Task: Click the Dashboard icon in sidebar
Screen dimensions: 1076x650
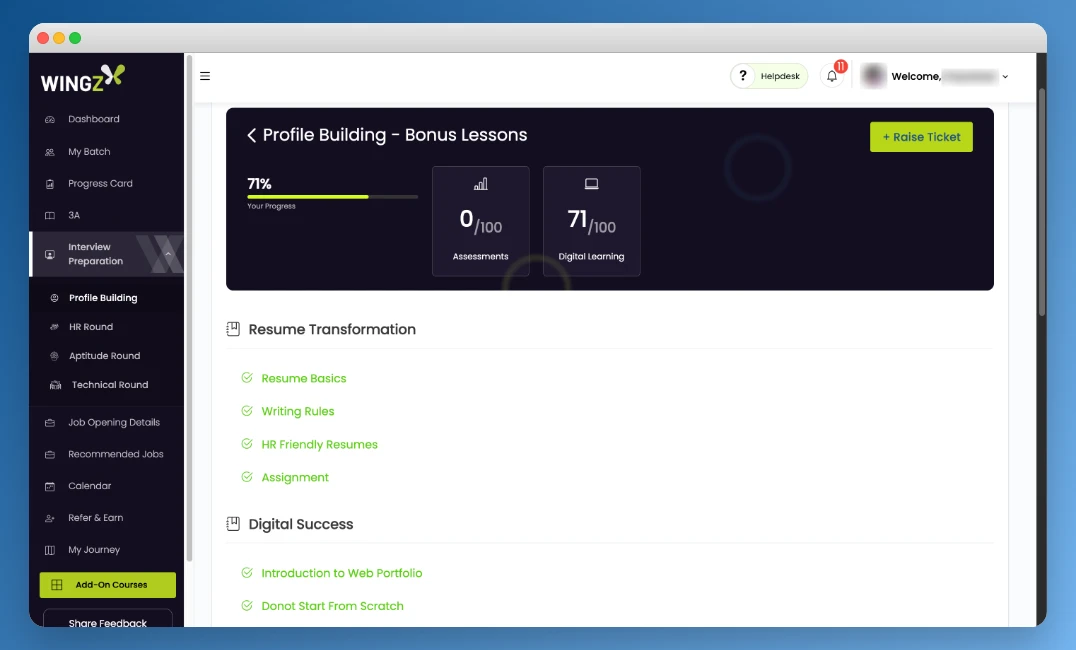Action: pyautogui.click(x=50, y=120)
